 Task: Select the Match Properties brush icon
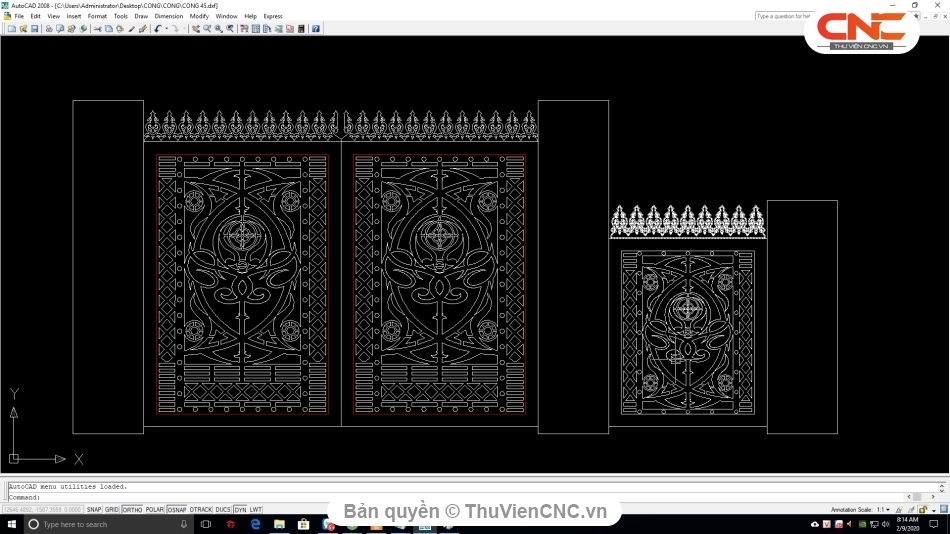143,29
